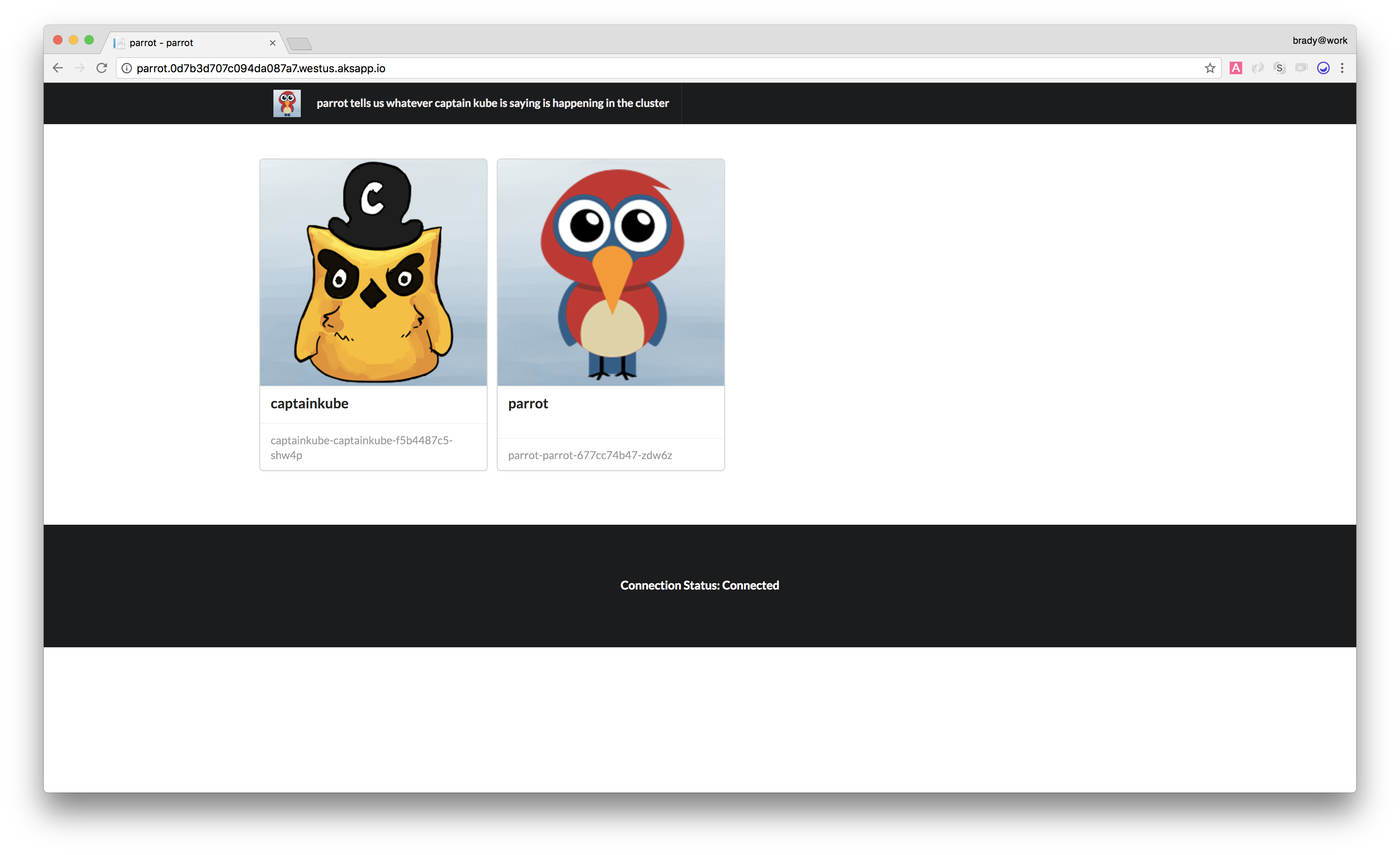Screen dimensions: 1400x855
Task: Open site information icon in address bar
Action: tap(127, 68)
